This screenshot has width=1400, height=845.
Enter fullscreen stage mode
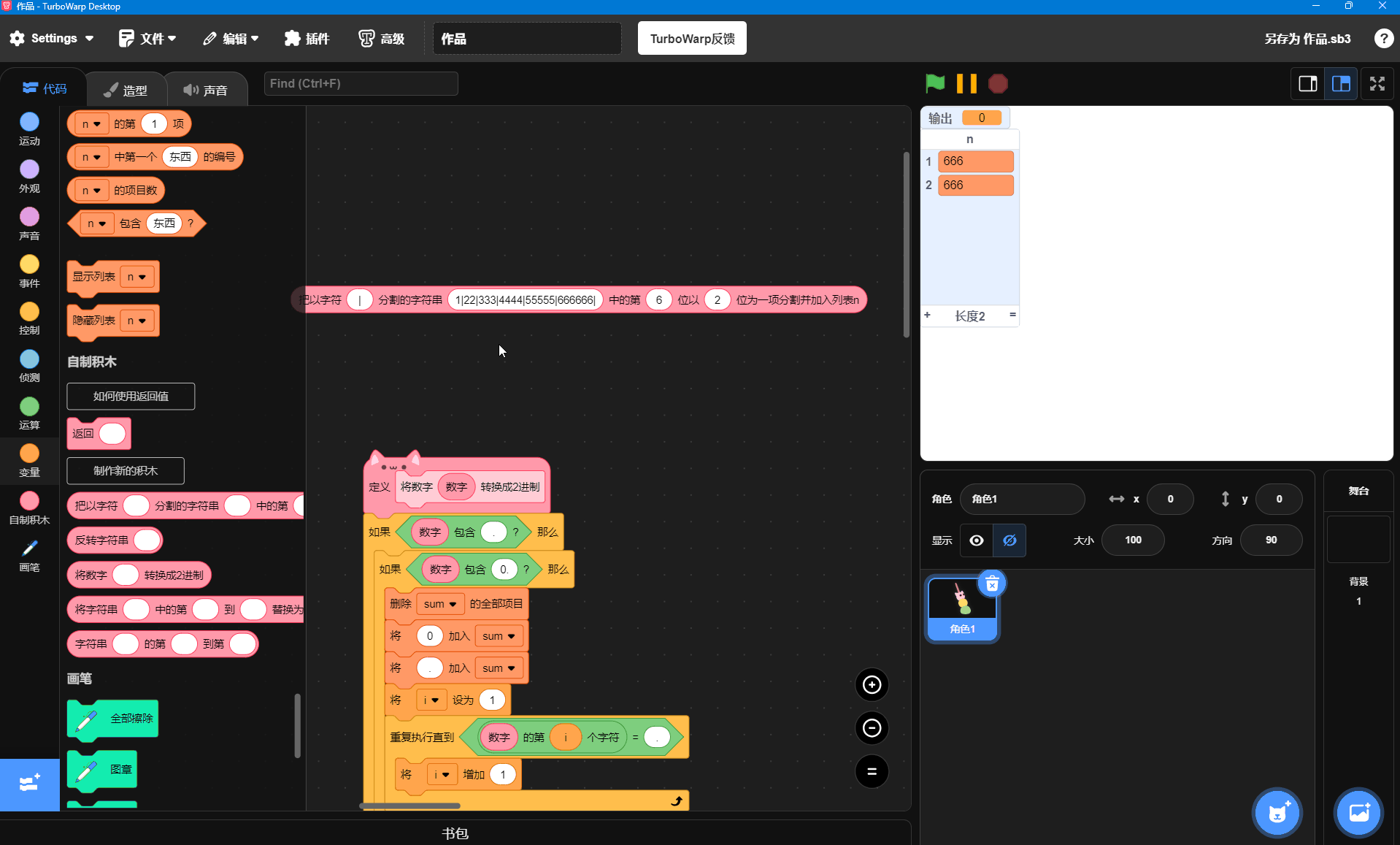[1377, 84]
